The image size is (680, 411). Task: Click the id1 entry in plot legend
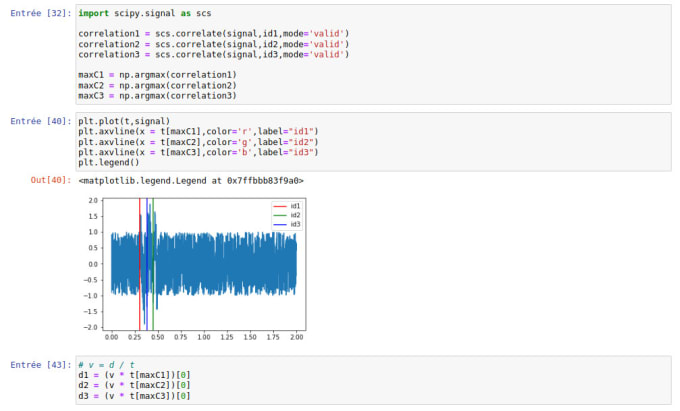click(287, 206)
